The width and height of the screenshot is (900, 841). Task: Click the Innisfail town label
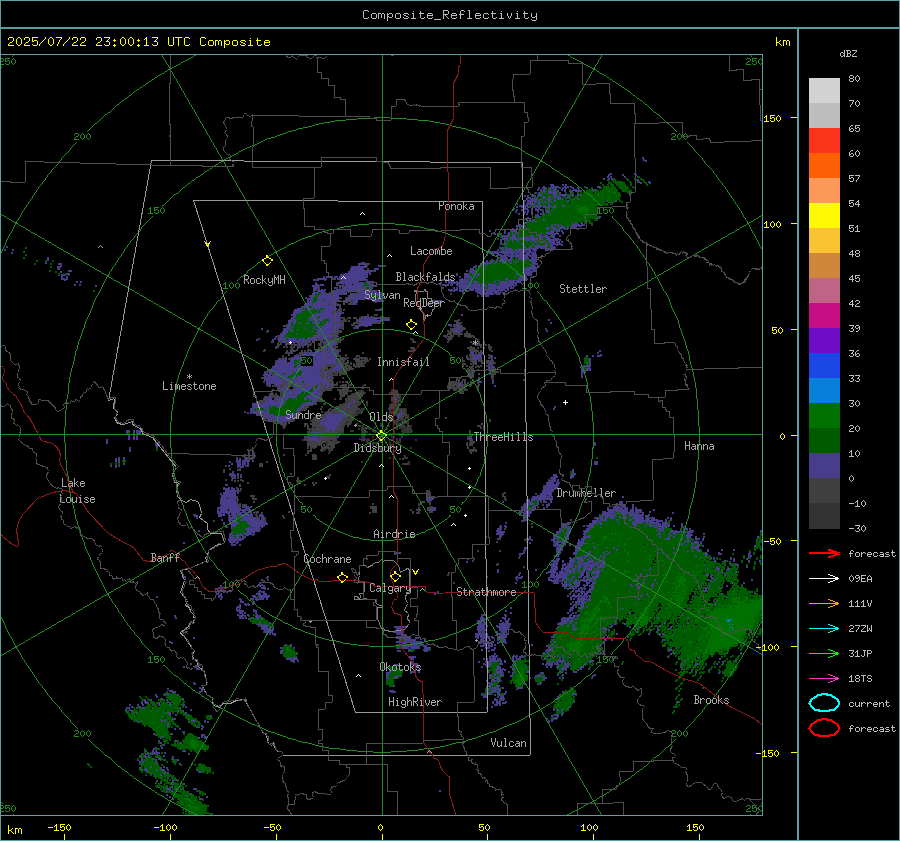403,362
